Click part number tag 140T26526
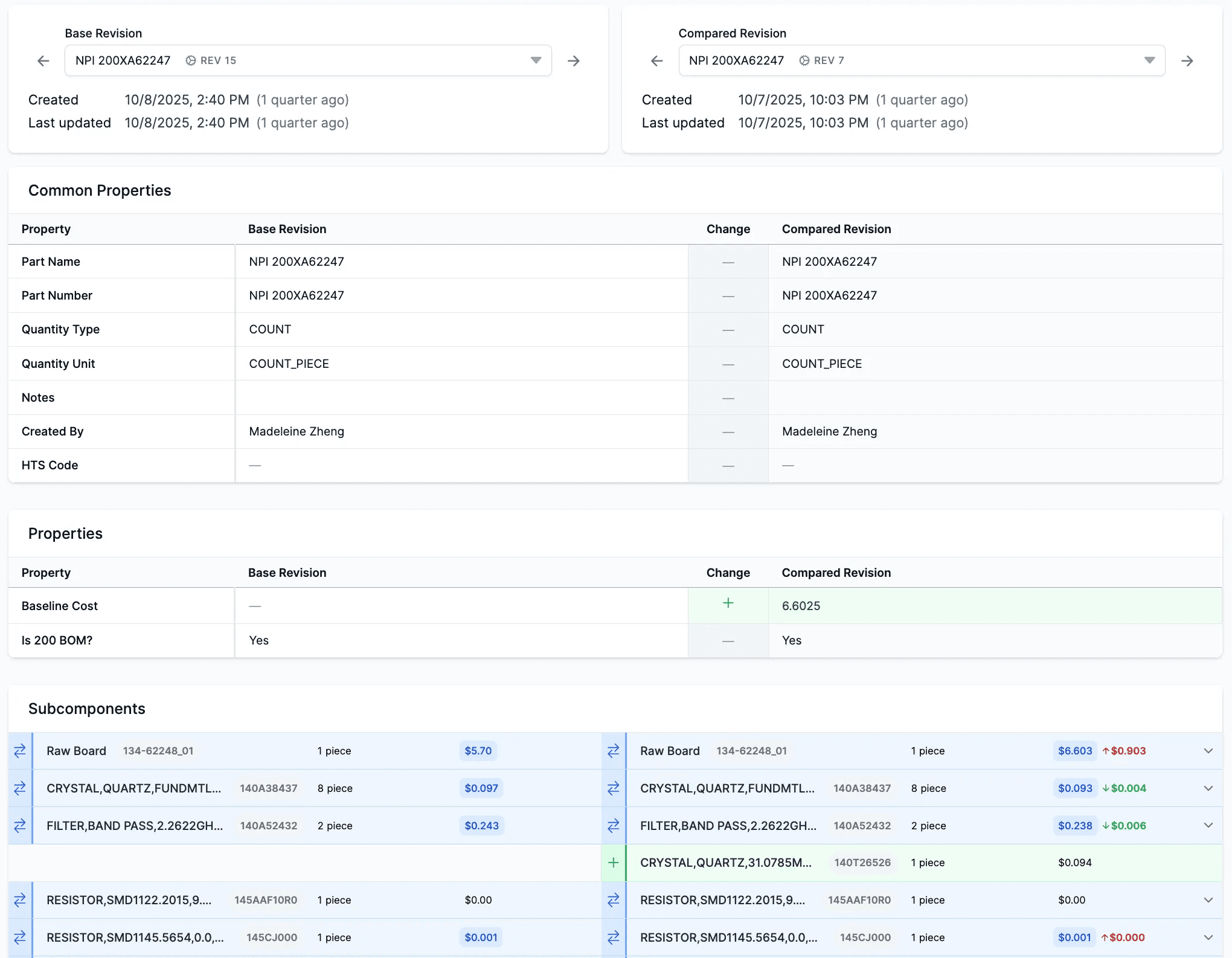Image resolution: width=1232 pixels, height=958 pixels. [x=862, y=863]
